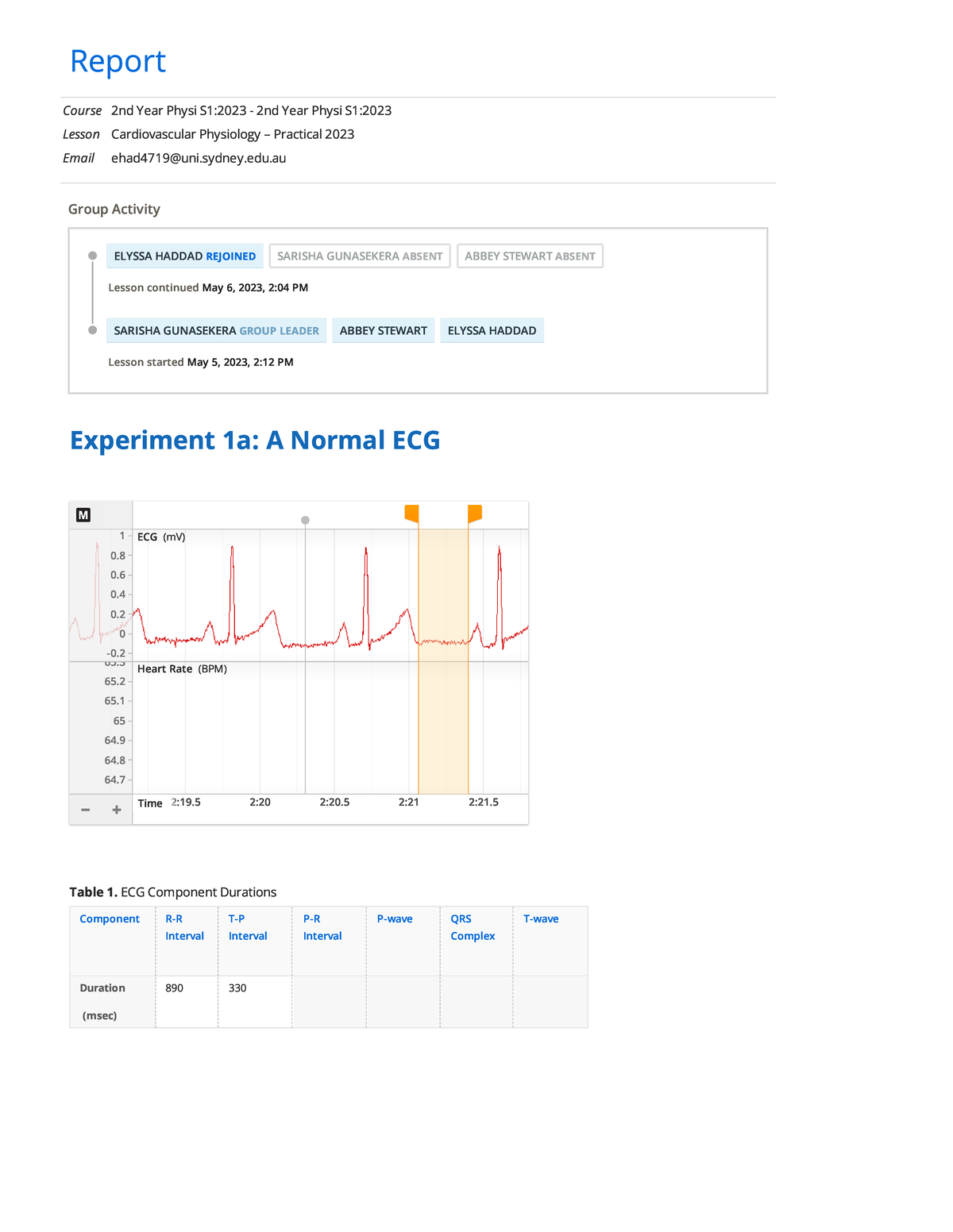The image size is (953, 1232).
Task: Click the empty P-R Interval duration cell
Action: [x=329, y=1002]
